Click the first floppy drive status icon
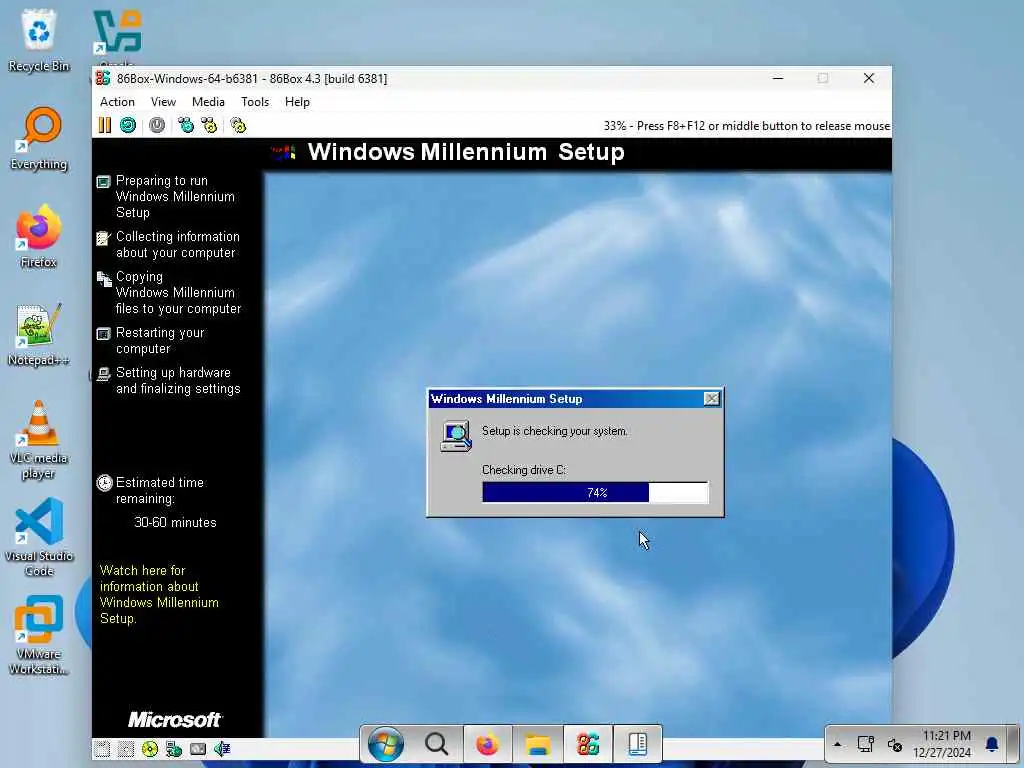1024x768 pixels. (x=101, y=748)
